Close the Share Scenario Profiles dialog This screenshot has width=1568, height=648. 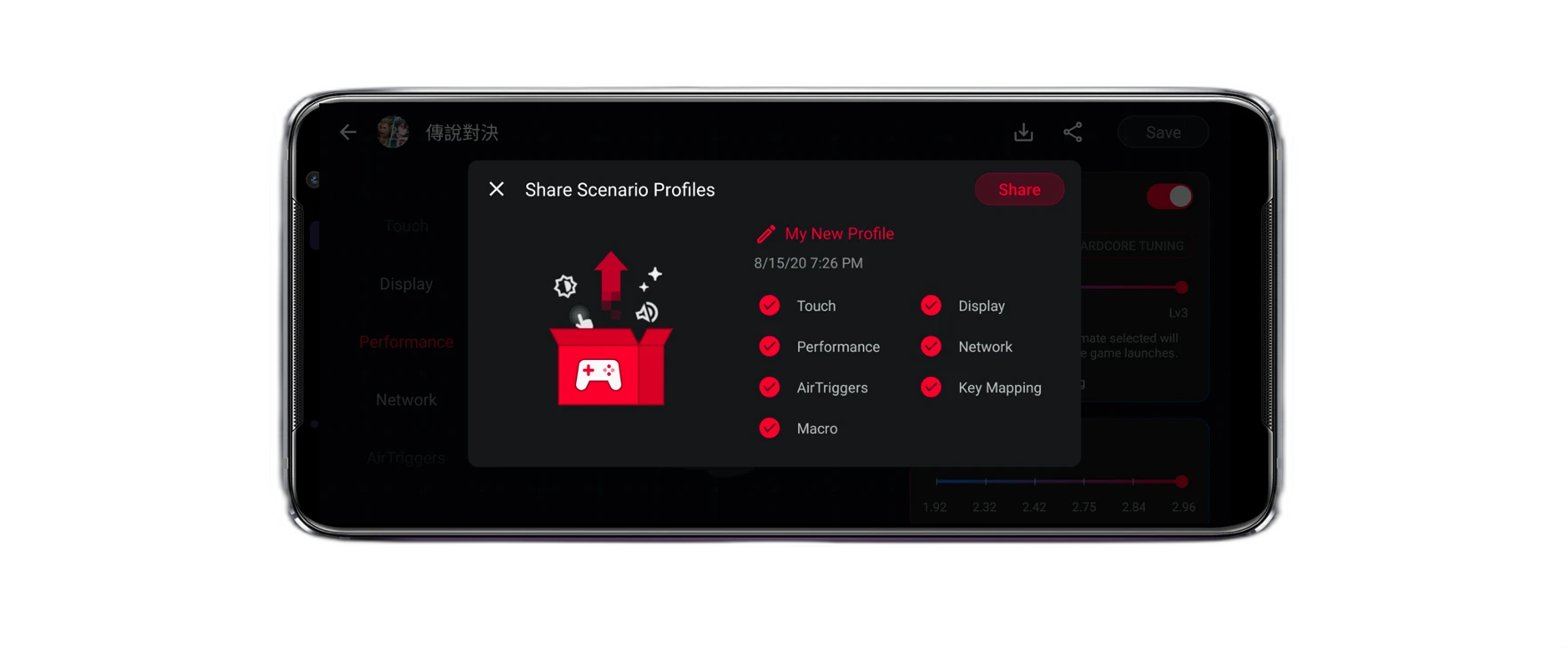pyautogui.click(x=497, y=189)
